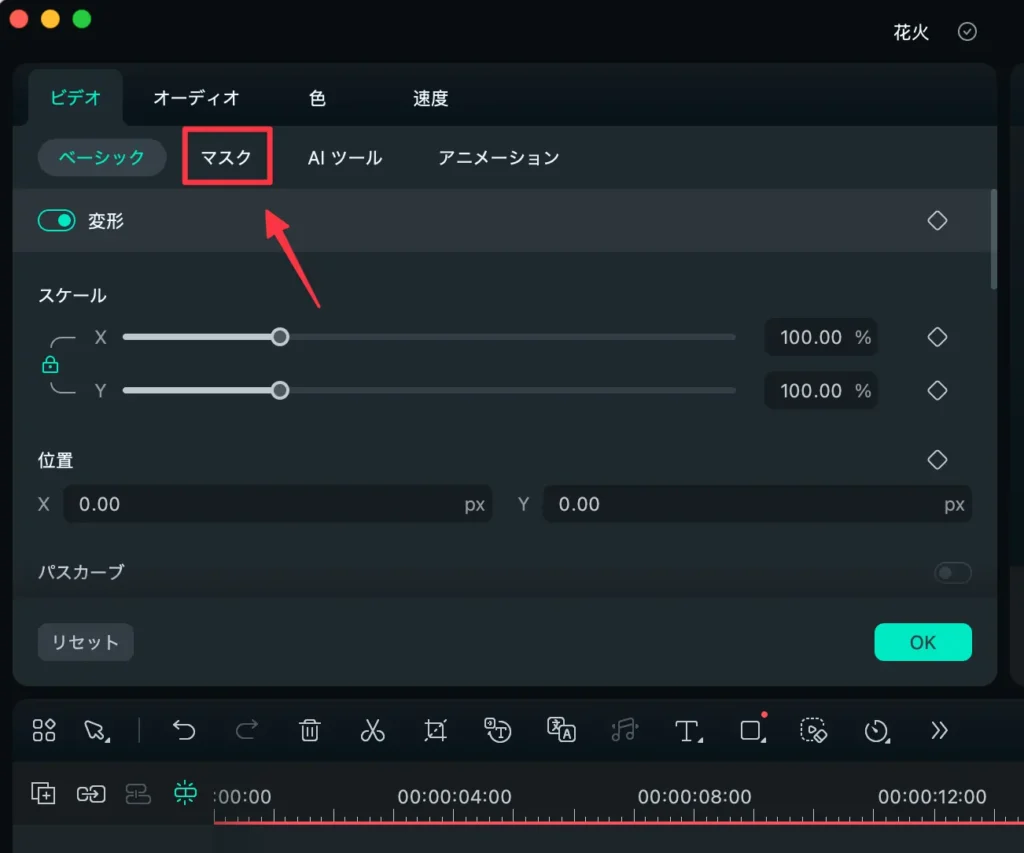Click the link clips icon
This screenshot has width=1024, height=853.
pyautogui.click(x=91, y=793)
